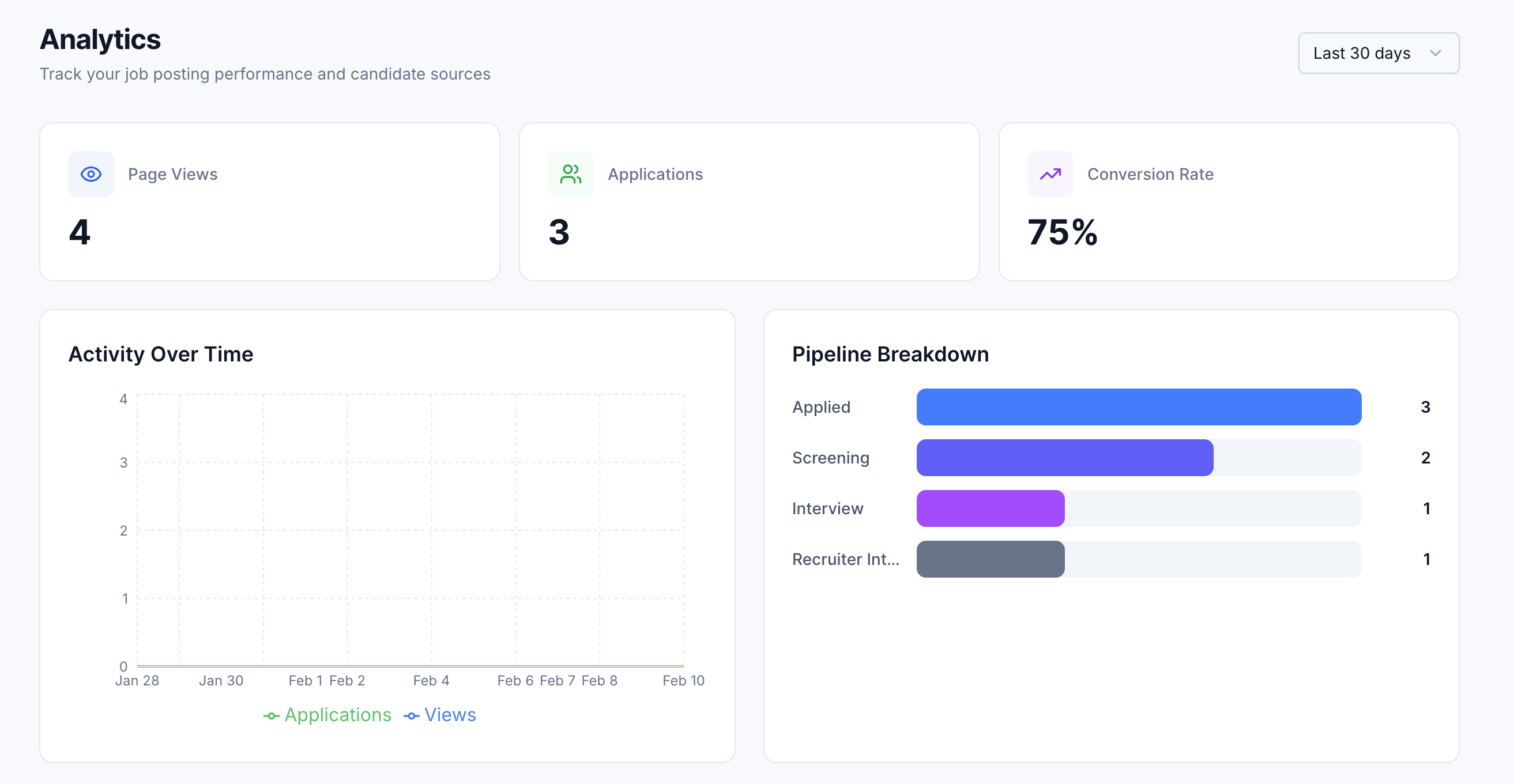Click the blue Views legend marker

click(x=412, y=715)
